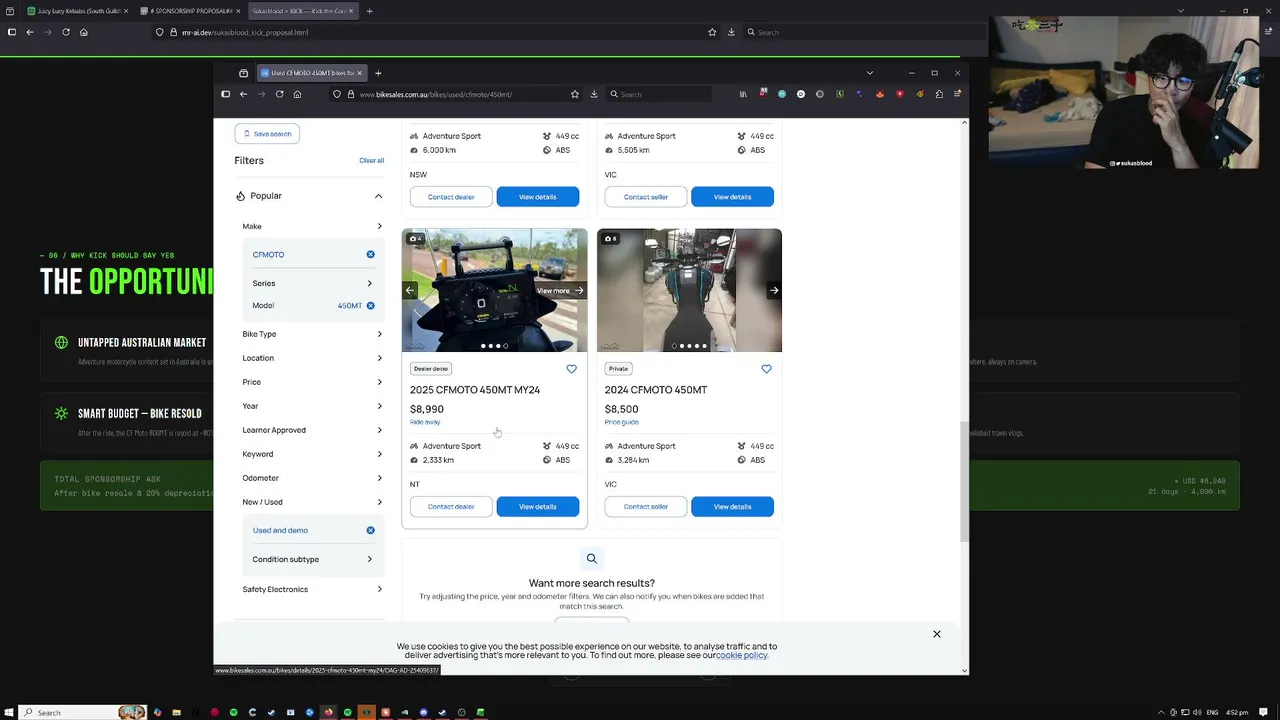Expand the Odometer filter
The image size is (1280, 720).
coord(311,478)
